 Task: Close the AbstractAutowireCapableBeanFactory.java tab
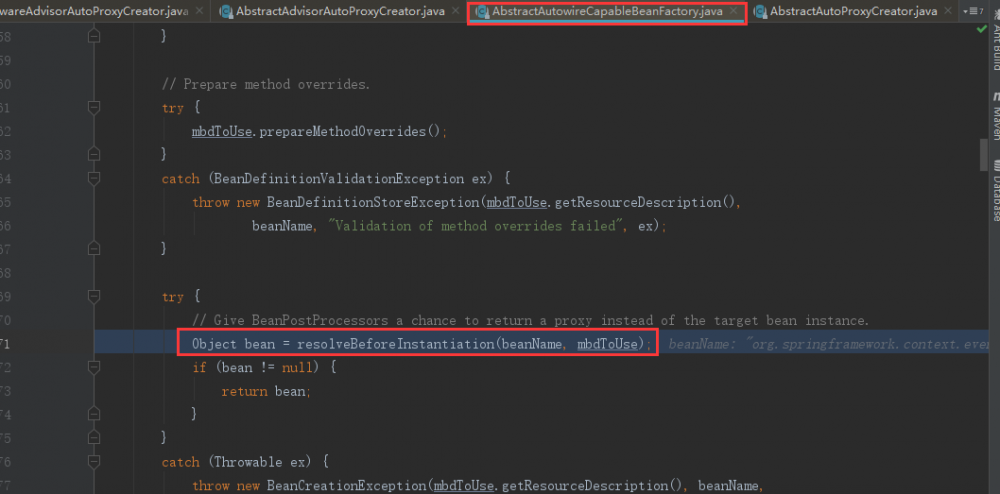point(734,11)
